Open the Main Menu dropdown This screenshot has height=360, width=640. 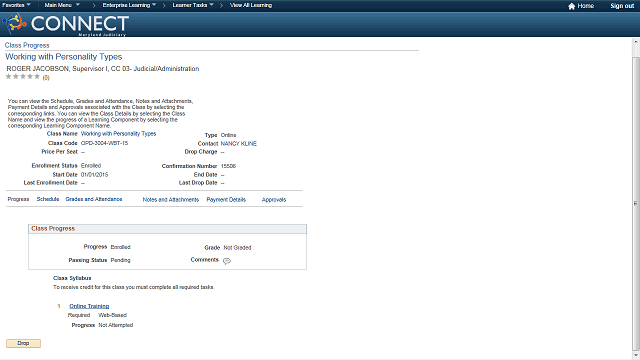(x=62, y=5)
